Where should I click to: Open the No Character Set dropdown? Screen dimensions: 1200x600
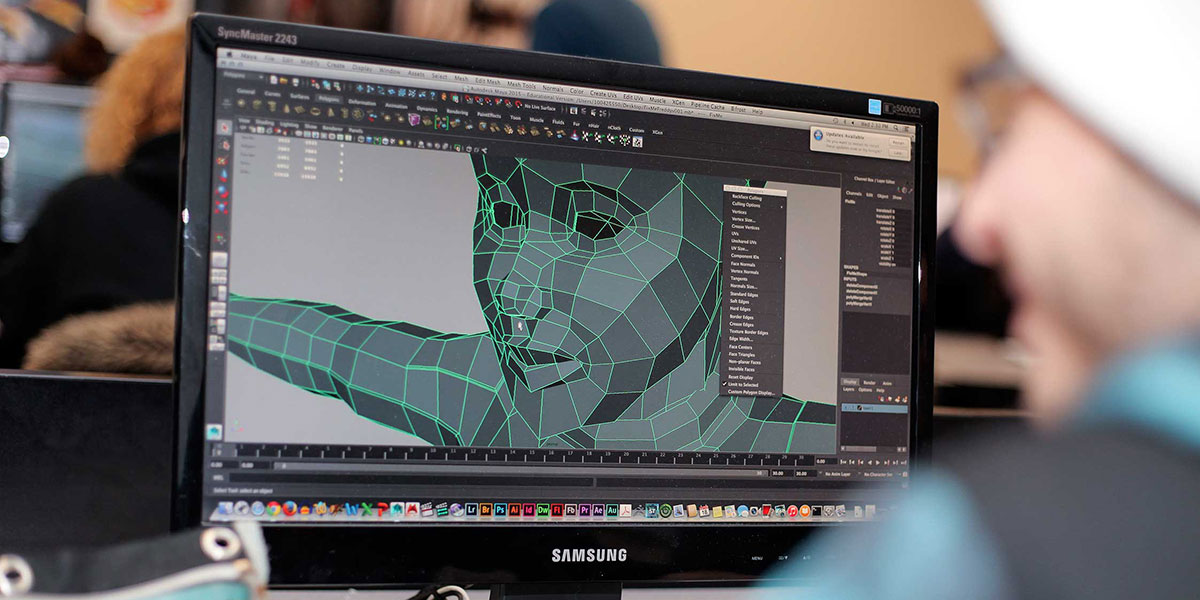coord(880,472)
